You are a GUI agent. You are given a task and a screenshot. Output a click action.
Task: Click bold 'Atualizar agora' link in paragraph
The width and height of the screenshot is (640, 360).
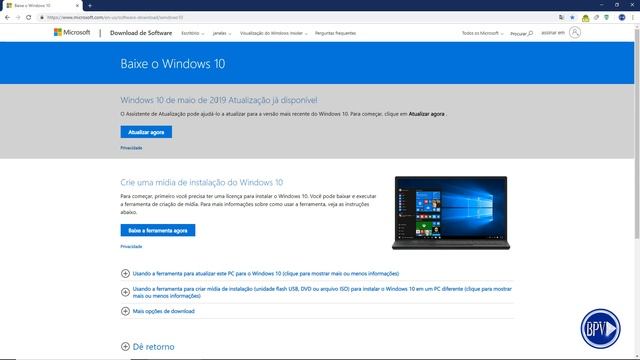(x=427, y=114)
